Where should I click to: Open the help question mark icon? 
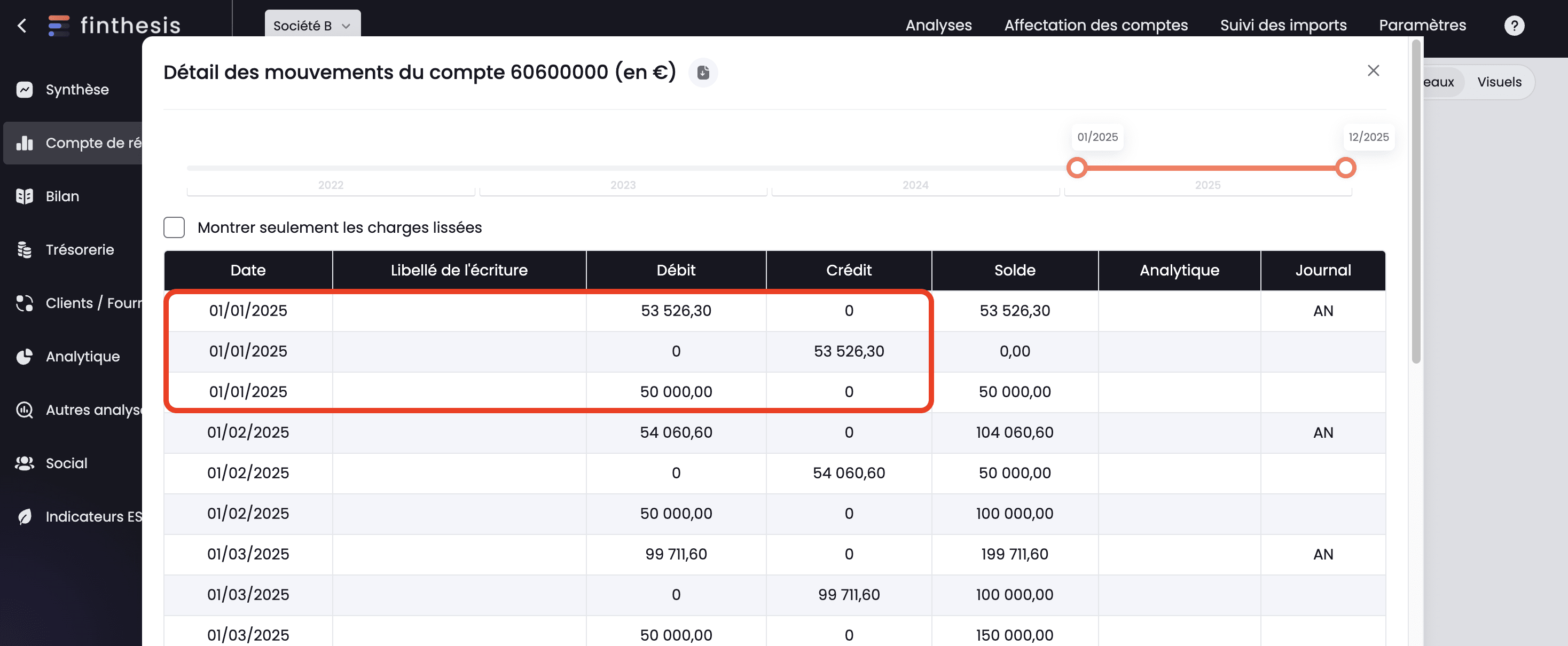point(1514,26)
